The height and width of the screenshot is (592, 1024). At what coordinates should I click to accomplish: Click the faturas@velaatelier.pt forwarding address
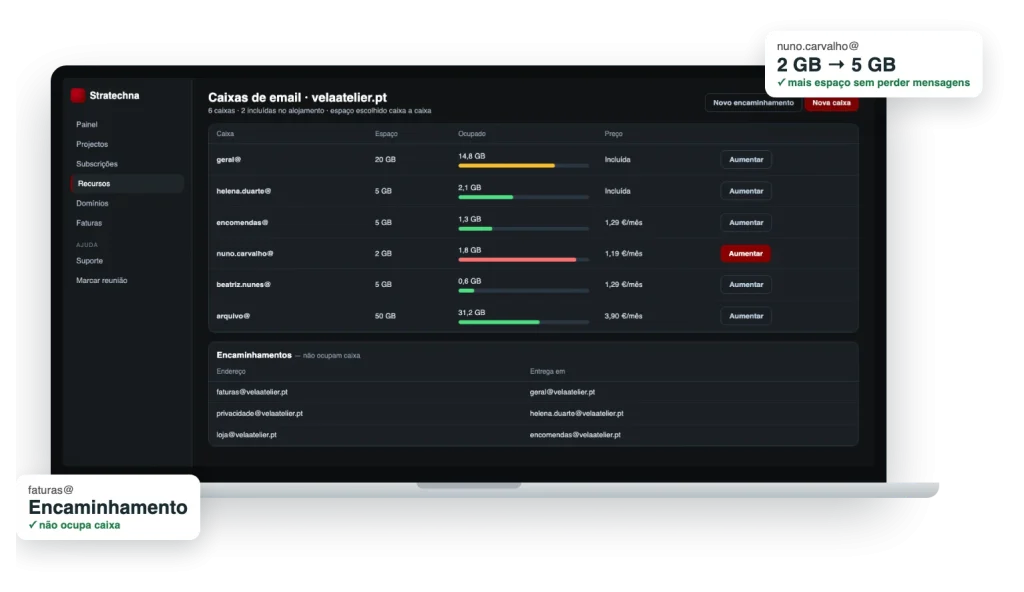click(x=252, y=392)
